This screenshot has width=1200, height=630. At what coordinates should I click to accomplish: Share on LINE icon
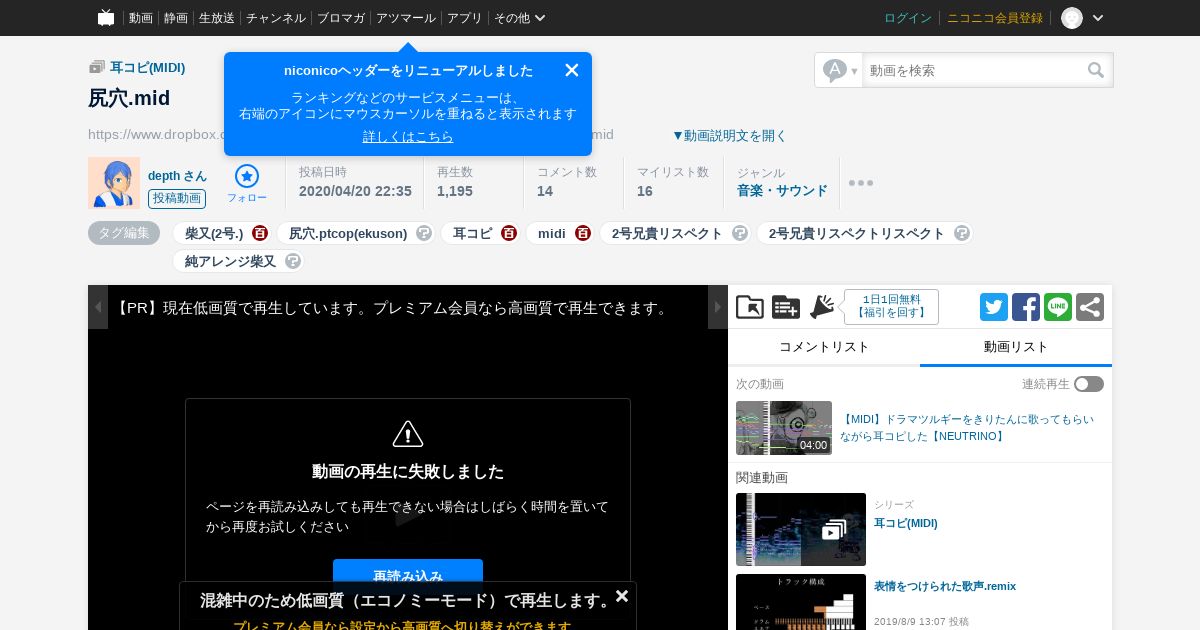coord(1058,307)
